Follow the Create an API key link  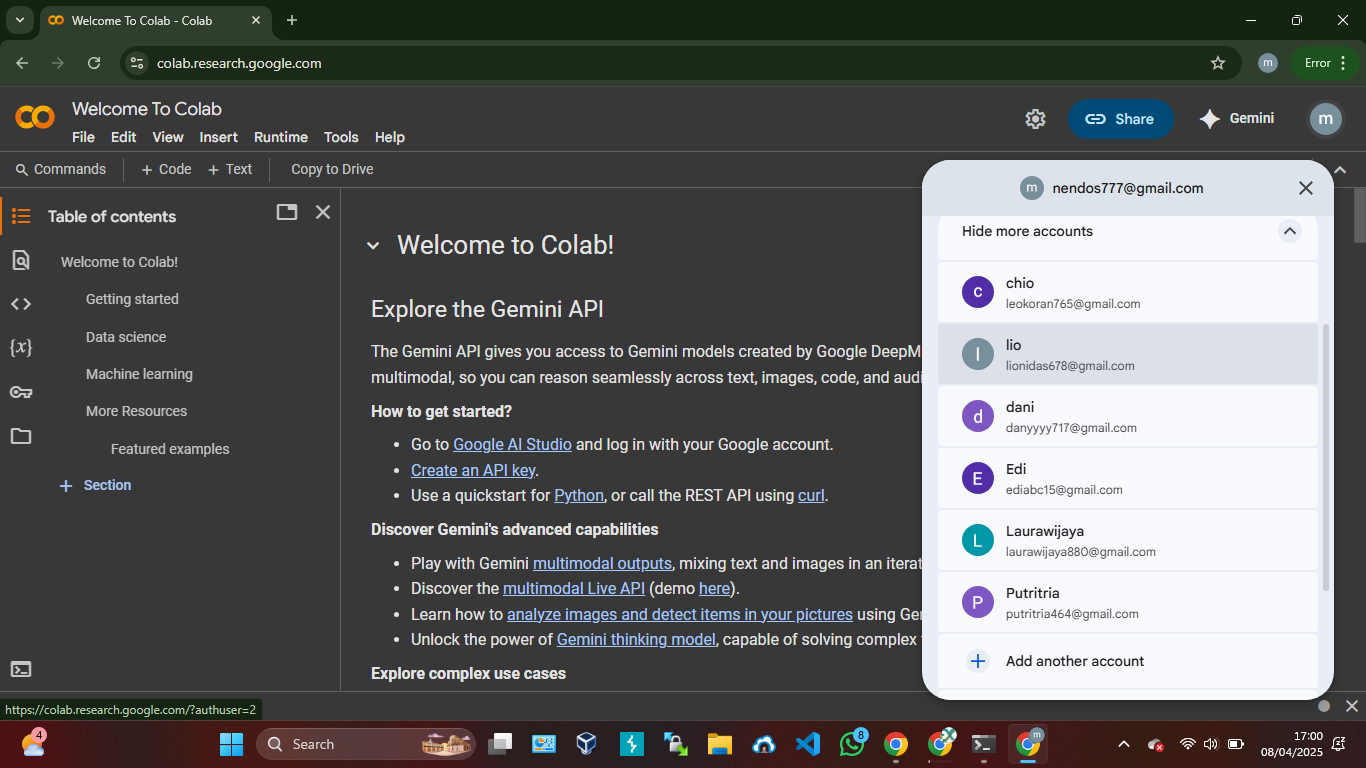point(474,470)
